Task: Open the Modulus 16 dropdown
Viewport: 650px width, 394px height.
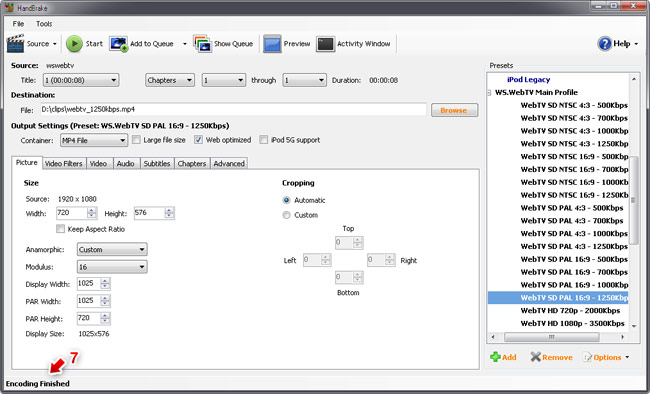Action: (x=112, y=267)
